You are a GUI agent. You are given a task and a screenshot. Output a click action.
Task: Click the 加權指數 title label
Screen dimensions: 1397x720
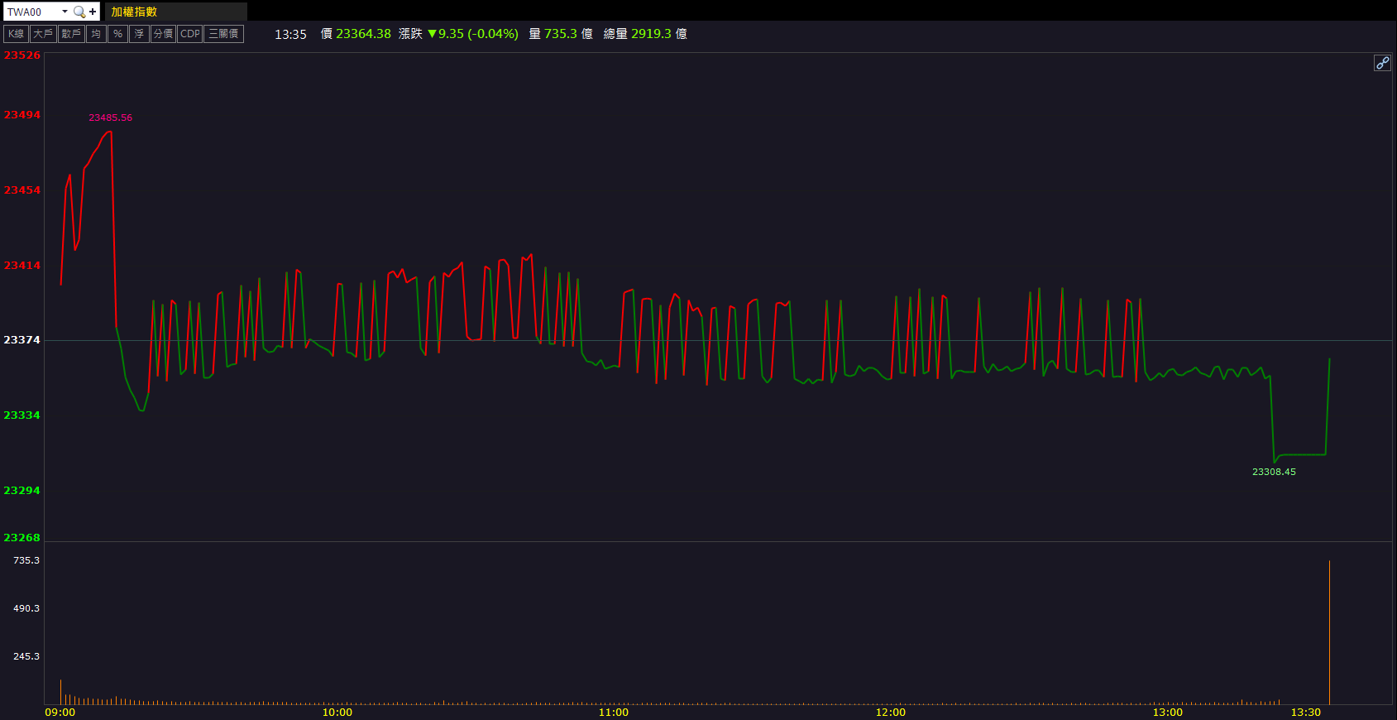(x=134, y=12)
